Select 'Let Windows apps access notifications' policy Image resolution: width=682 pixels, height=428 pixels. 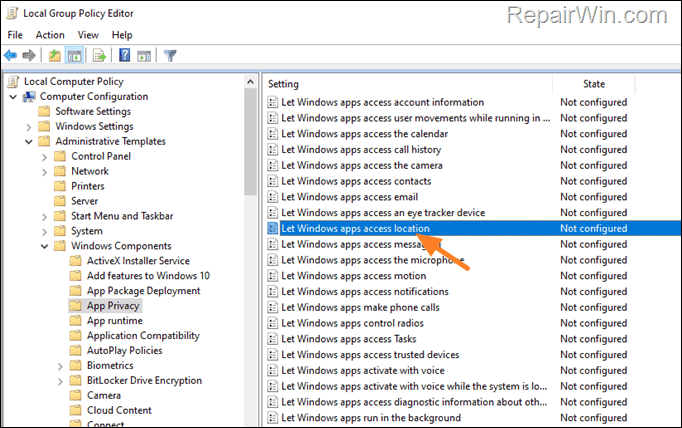point(365,291)
